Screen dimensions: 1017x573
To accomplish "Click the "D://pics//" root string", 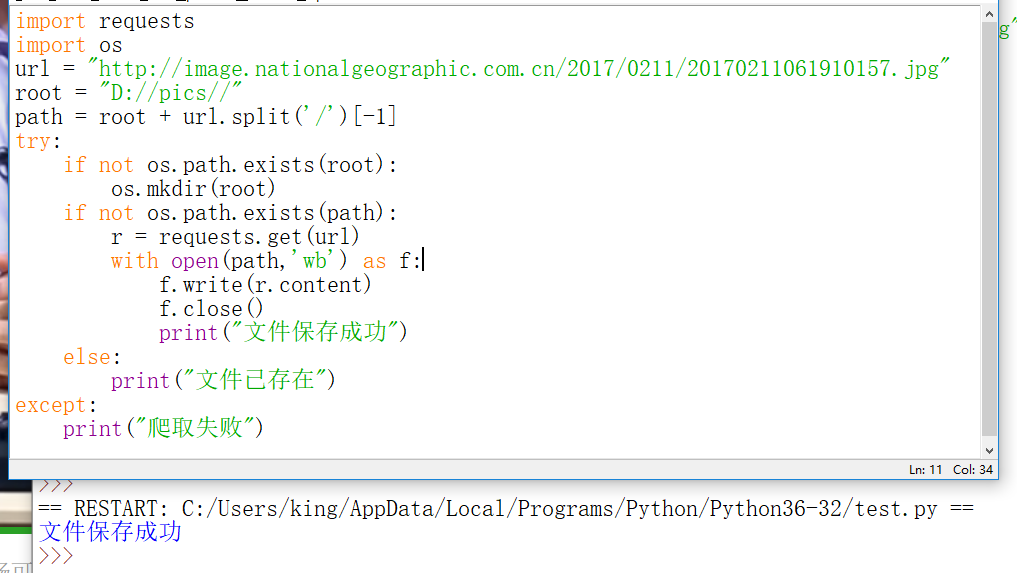I will (170, 93).
